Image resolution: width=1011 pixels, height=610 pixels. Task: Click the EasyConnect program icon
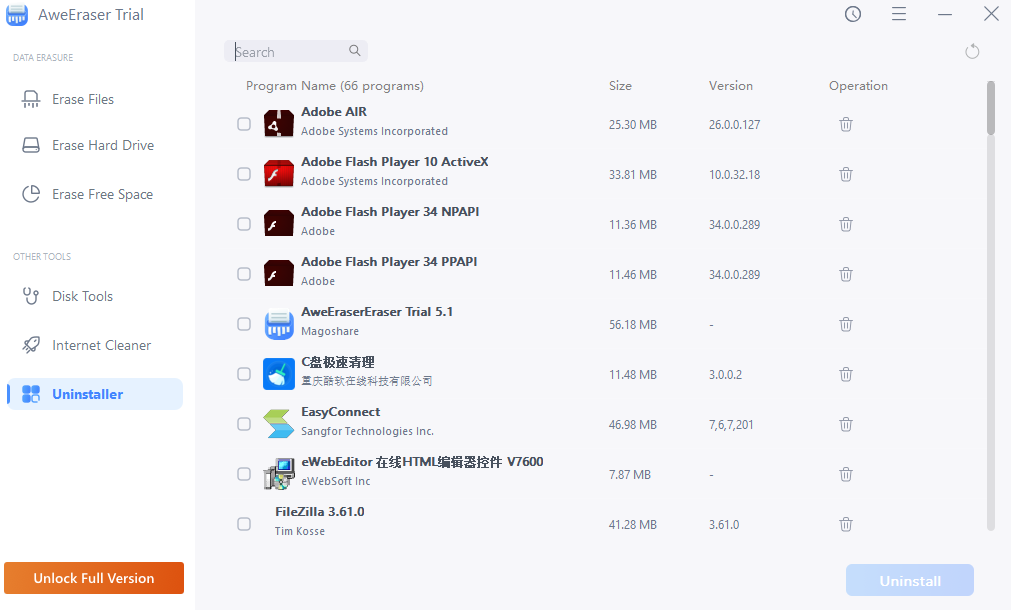click(279, 424)
